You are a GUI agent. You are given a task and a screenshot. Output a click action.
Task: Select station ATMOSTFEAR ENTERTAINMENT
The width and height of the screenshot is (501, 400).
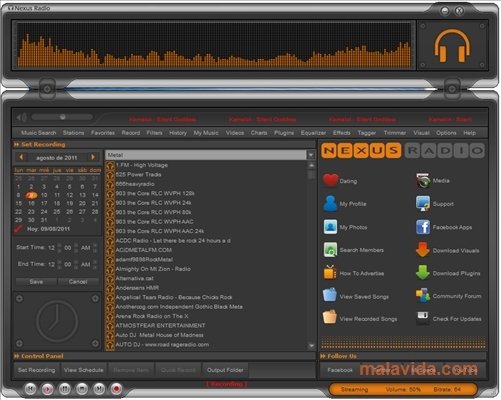[x=160, y=325]
